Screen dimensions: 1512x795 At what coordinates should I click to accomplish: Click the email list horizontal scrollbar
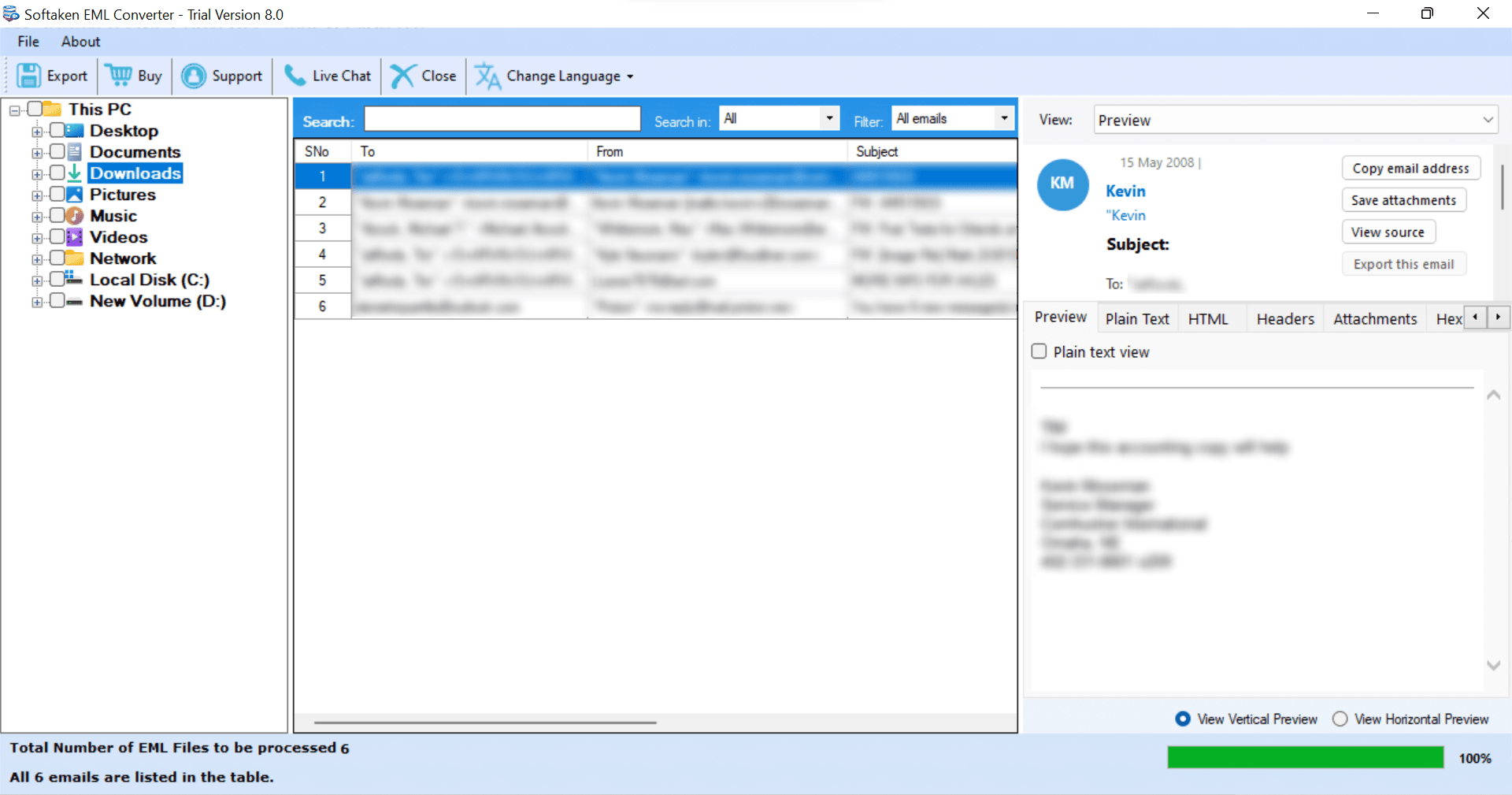pyautogui.click(x=485, y=722)
